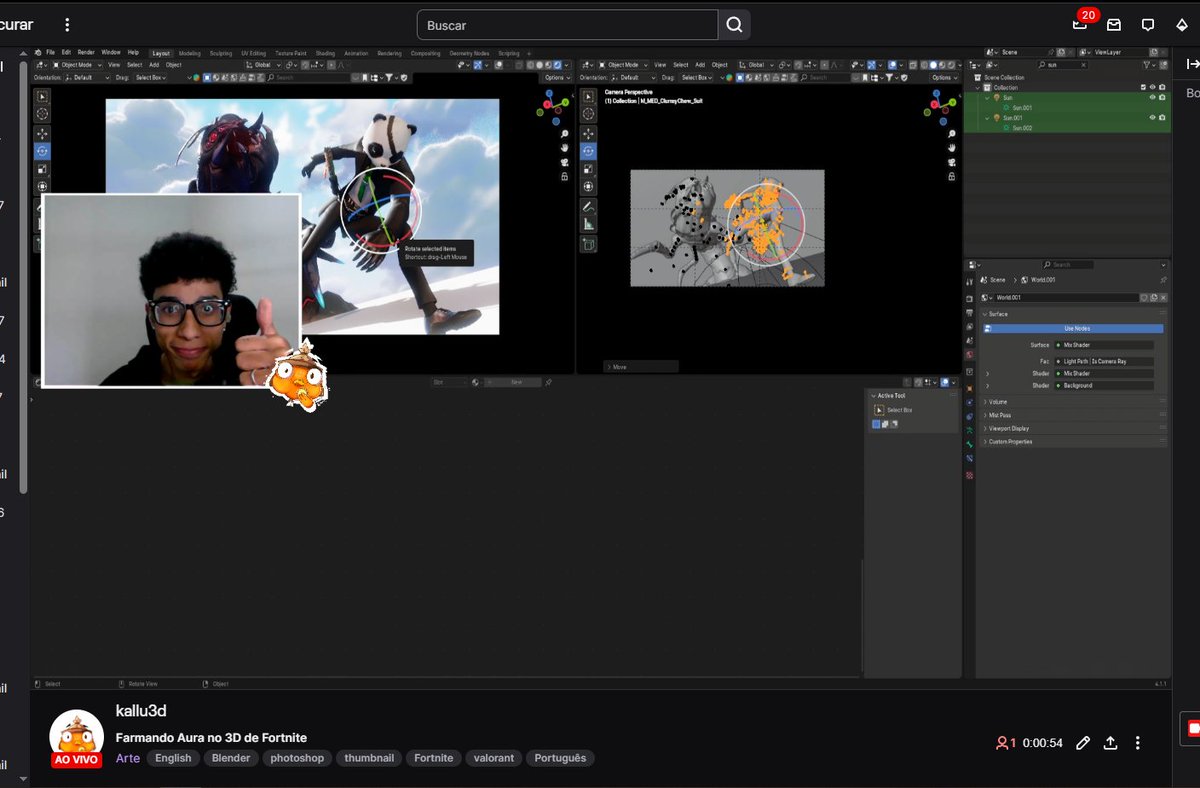
Task: Open the orange Object properties tab icon
Action: click(969, 388)
